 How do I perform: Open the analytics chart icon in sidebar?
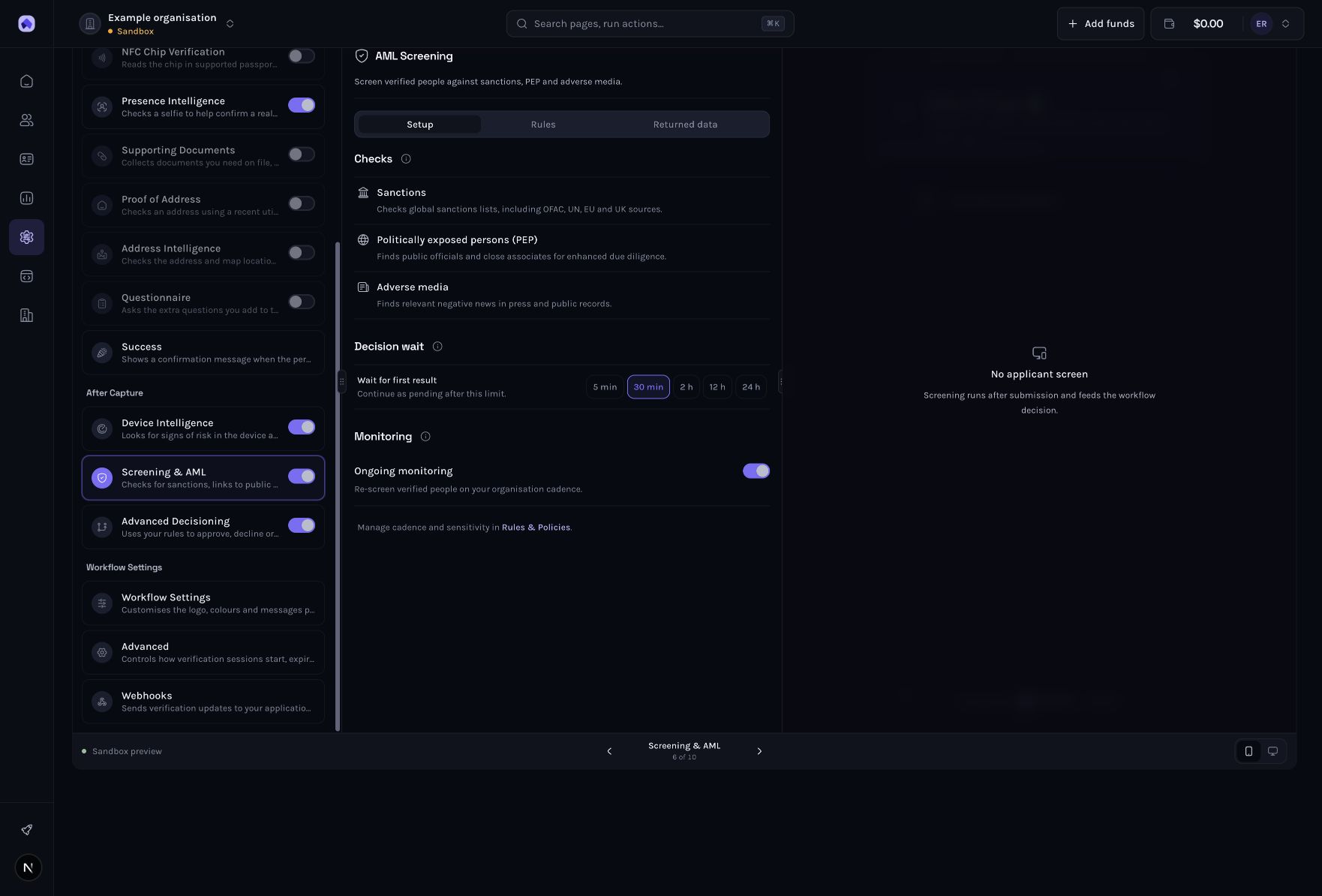pyautogui.click(x=26, y=198)
